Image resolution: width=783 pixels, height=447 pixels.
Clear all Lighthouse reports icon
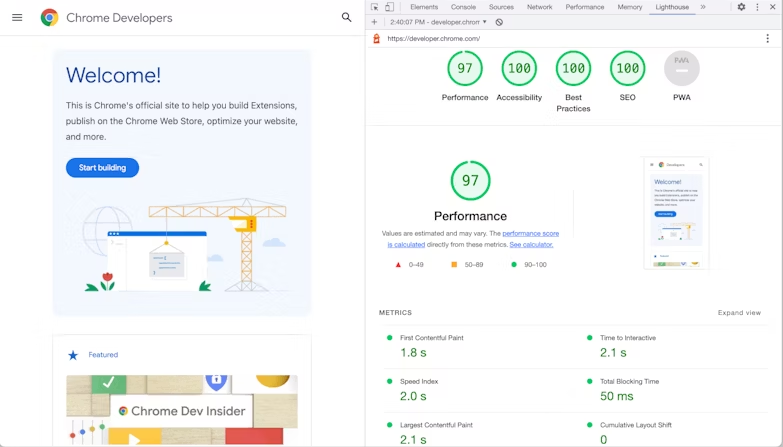499,22
